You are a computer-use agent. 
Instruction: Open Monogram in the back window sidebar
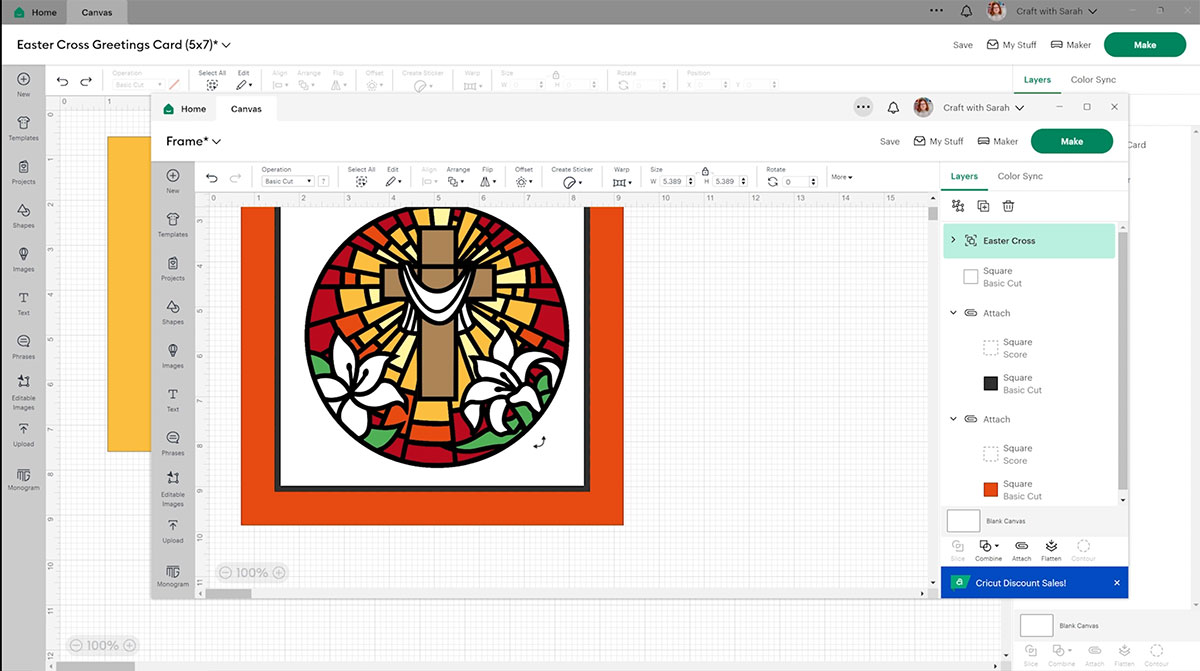pyautogui.click(x=23, y=479)
